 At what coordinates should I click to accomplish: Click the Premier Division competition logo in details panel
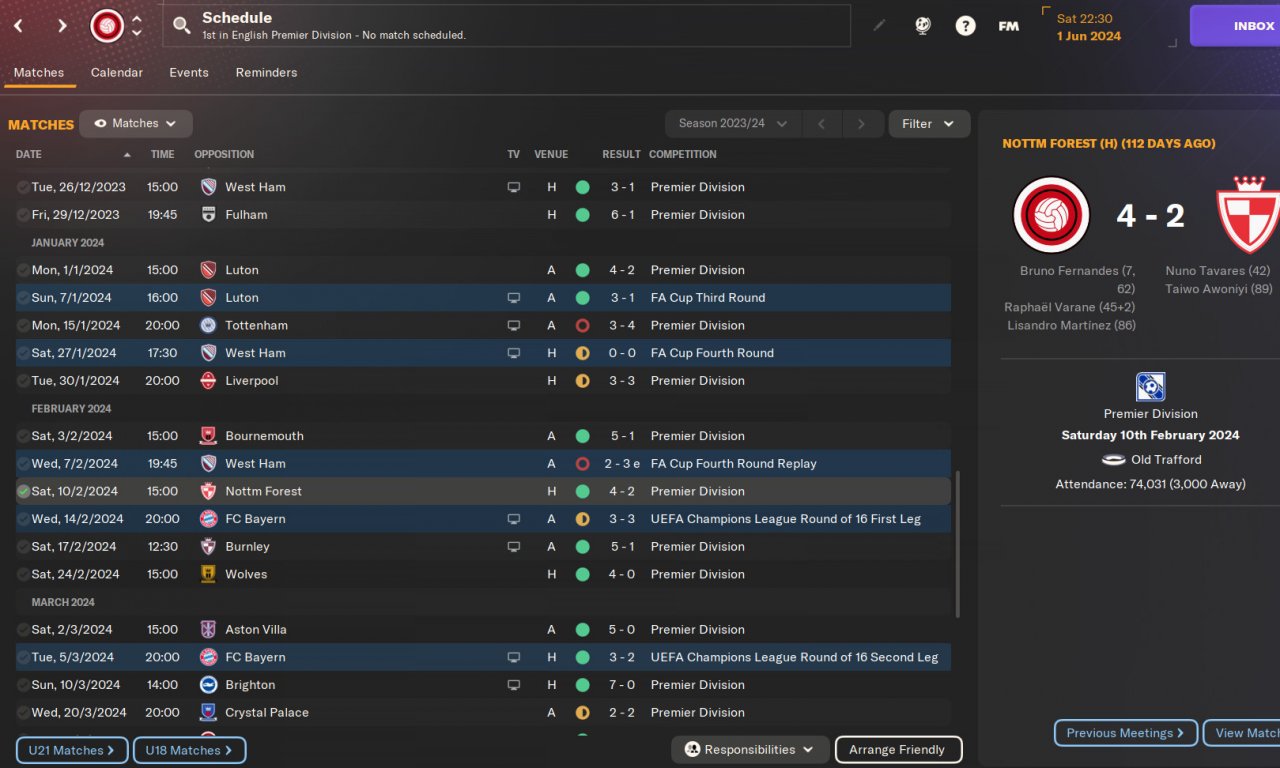click(1151, 387)
